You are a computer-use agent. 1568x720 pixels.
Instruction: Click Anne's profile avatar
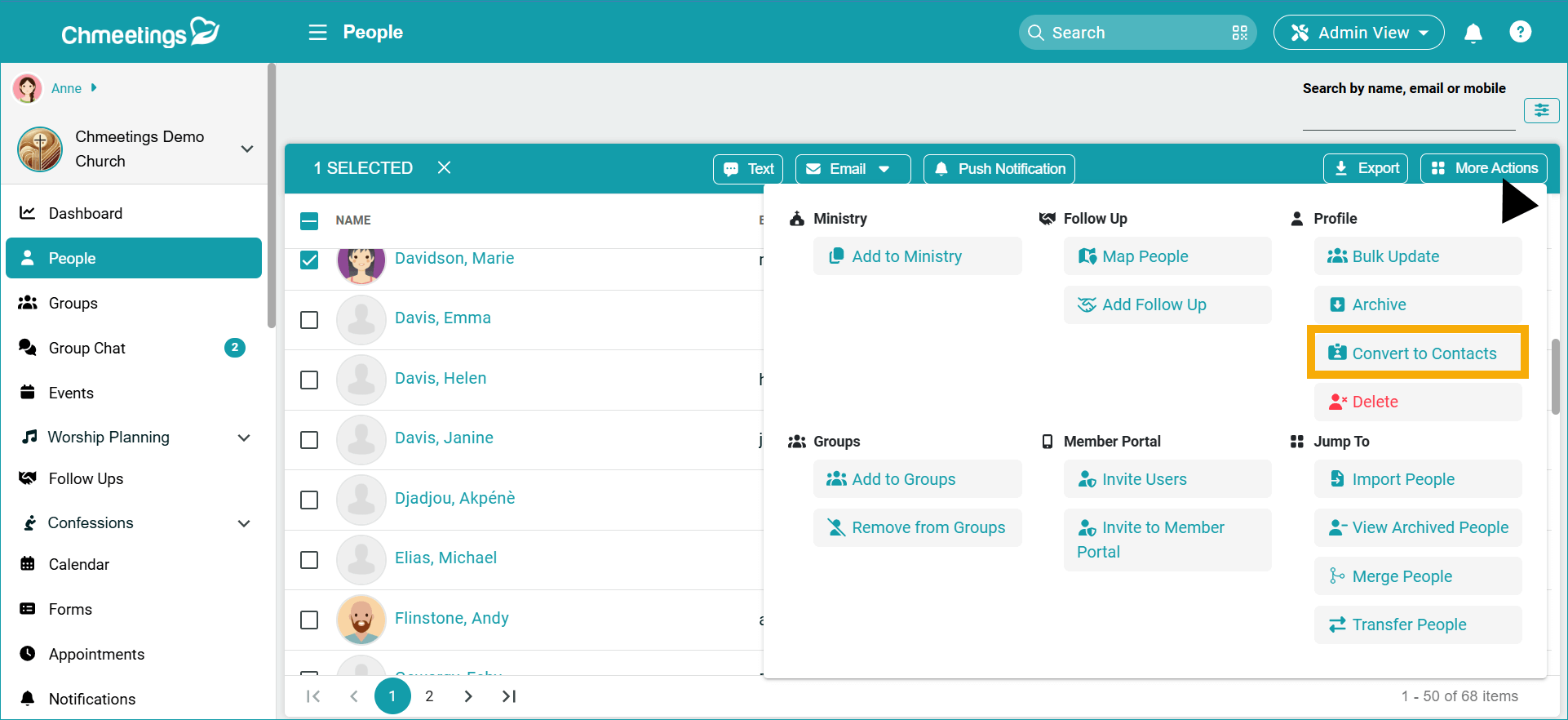point(28,88)
